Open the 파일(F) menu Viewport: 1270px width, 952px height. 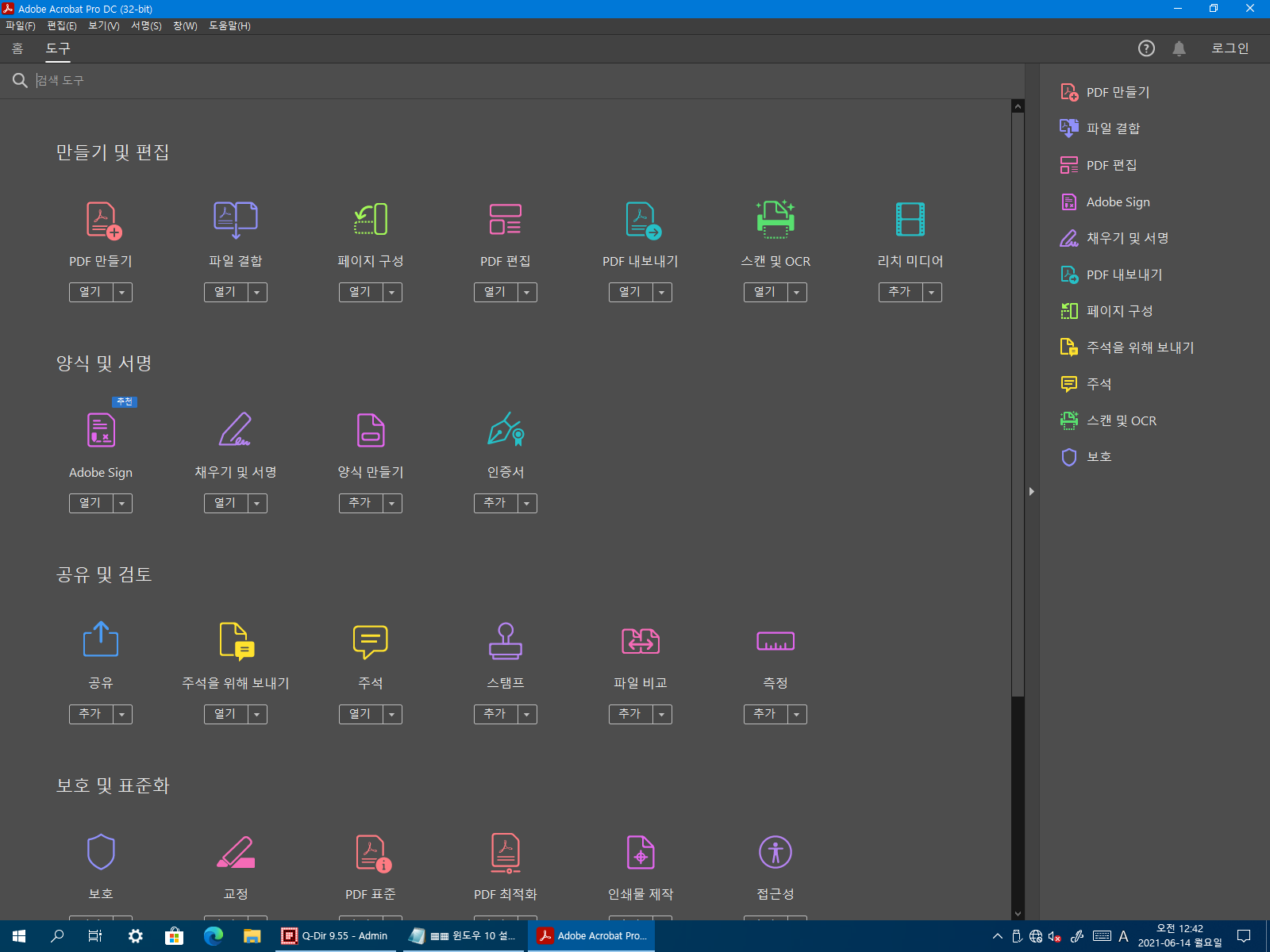coord(21,25)
